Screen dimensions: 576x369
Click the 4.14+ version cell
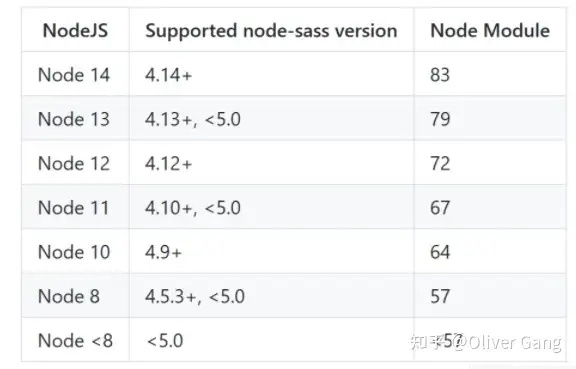[169, 75]
